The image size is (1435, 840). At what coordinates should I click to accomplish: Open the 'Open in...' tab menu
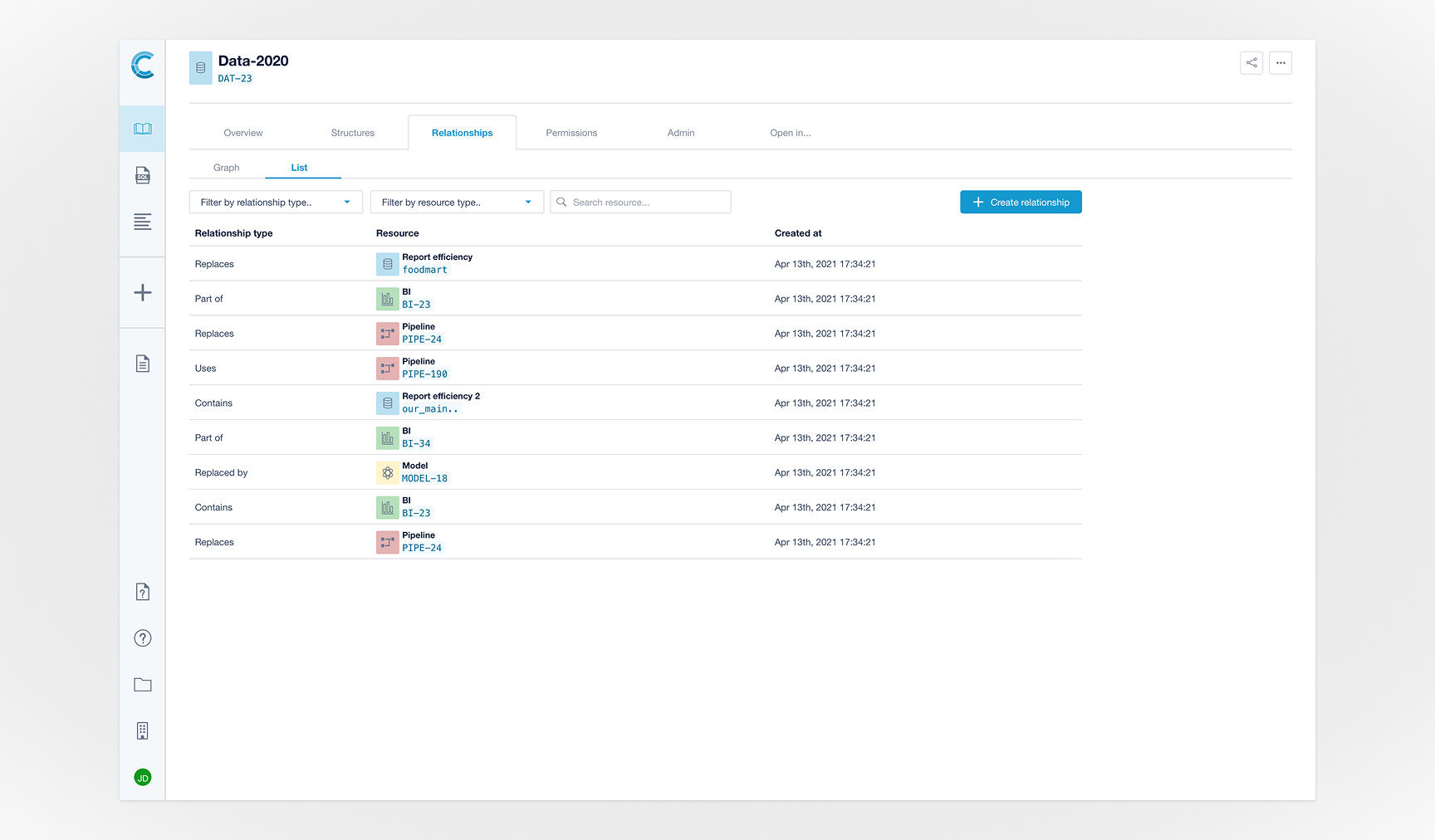click(790, 133)
